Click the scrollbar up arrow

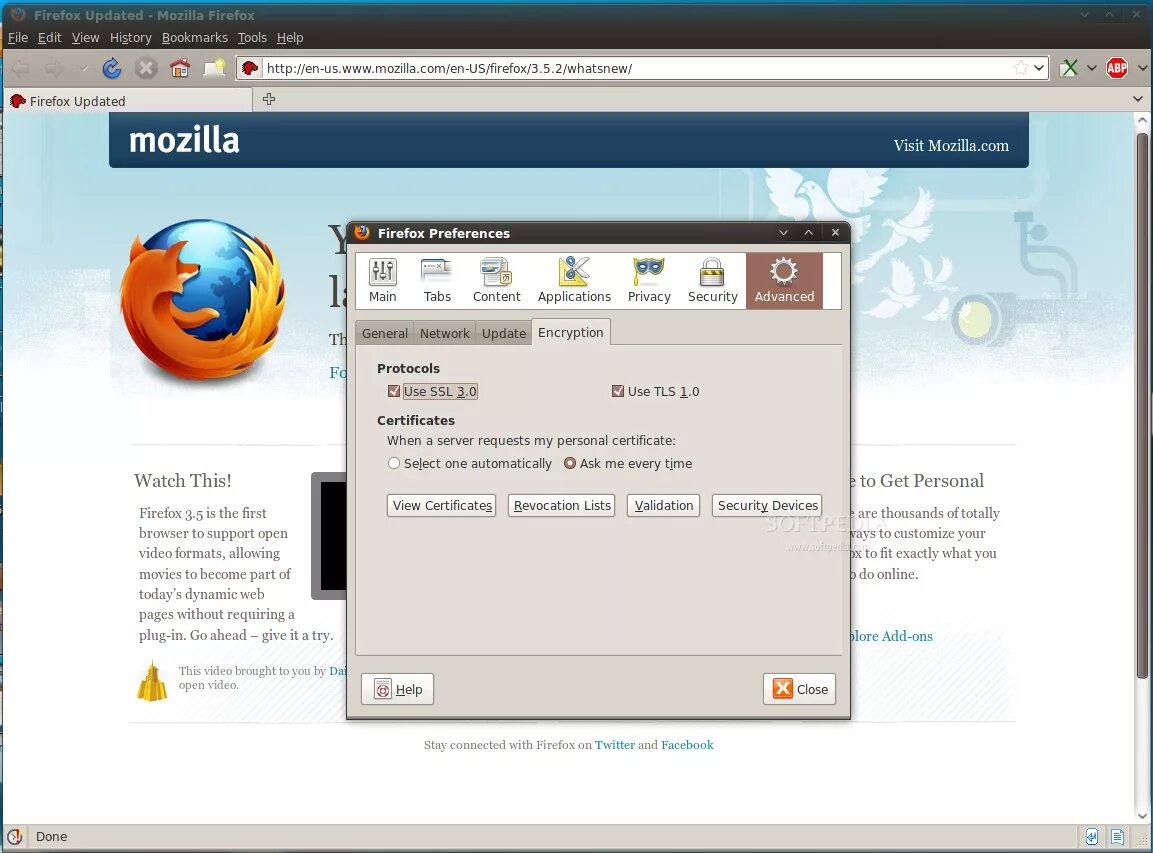click(x=1142, y=120)
